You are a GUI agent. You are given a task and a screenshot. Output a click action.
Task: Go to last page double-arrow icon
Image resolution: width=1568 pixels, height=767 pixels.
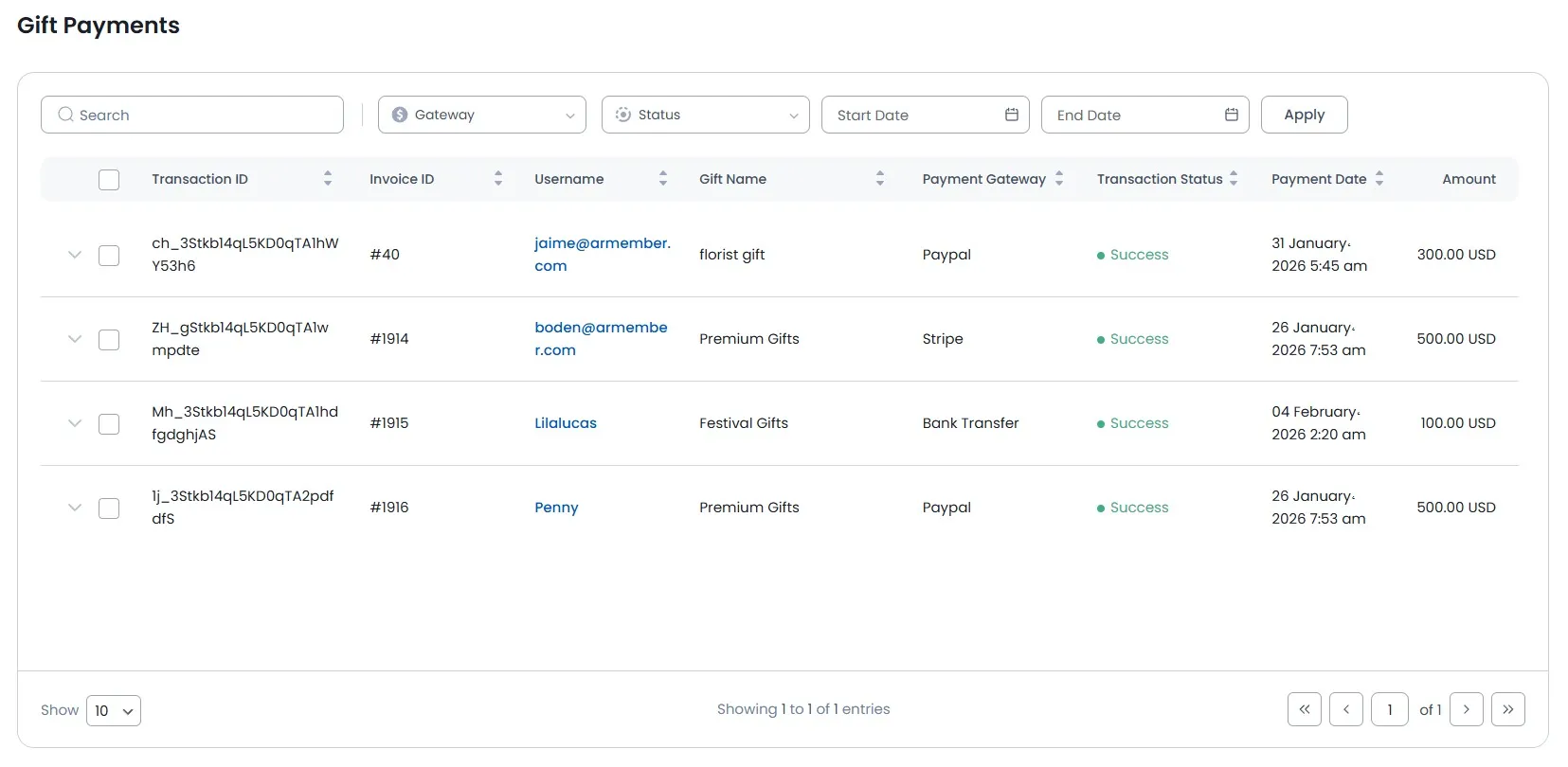[1507, 709]
